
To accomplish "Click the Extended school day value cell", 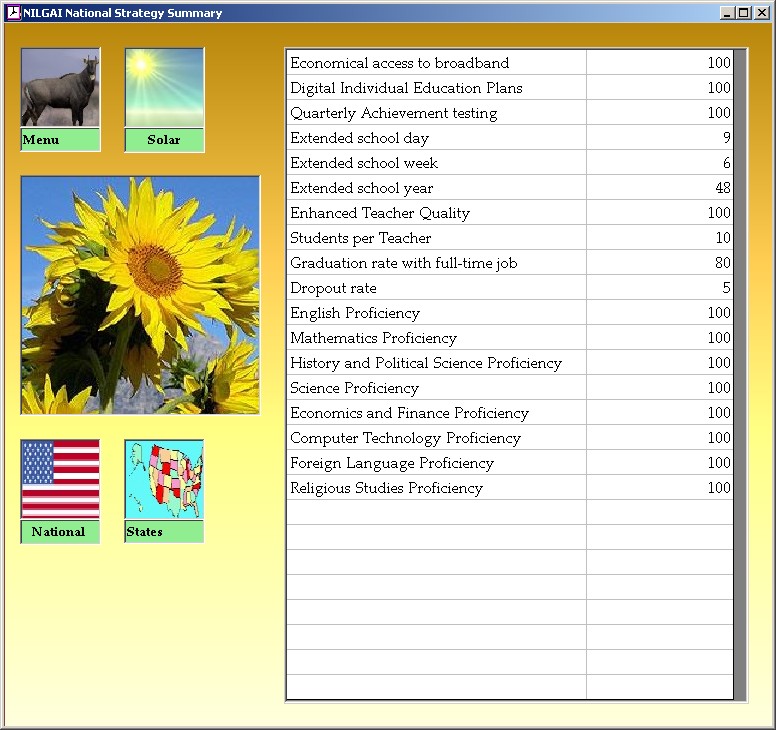I will (659, 138).
